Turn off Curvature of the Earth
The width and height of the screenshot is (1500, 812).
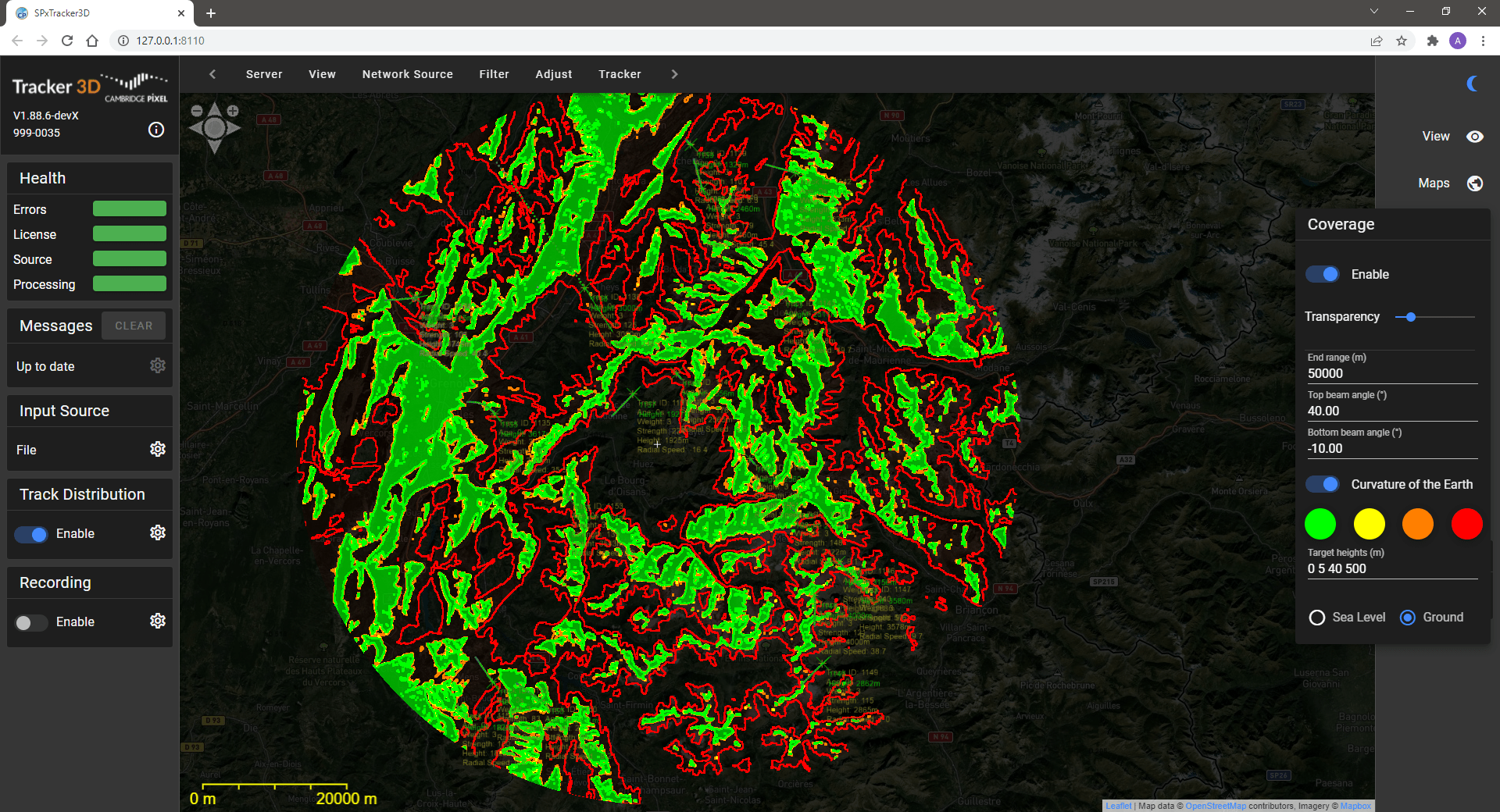click(x=1323, y=484)
